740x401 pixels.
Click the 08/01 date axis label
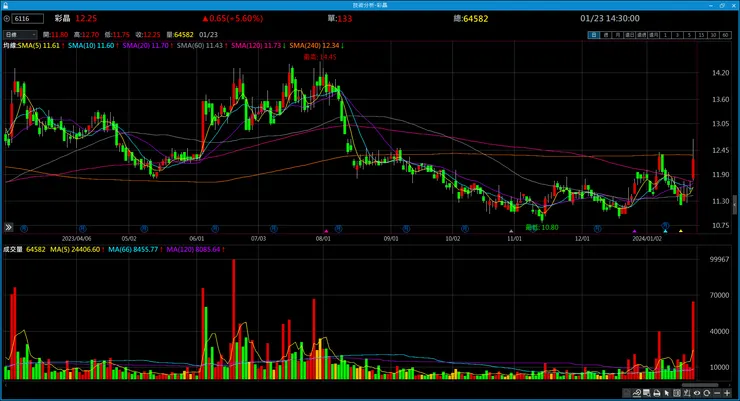point(323,239)
